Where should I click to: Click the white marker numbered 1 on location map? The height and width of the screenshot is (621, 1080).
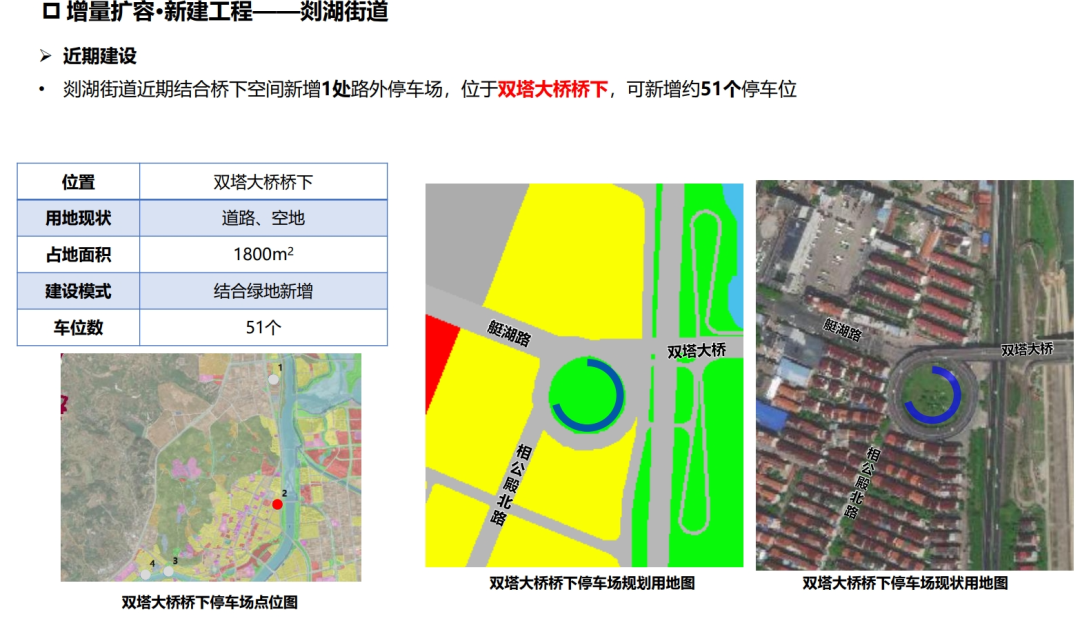(273, 378)
